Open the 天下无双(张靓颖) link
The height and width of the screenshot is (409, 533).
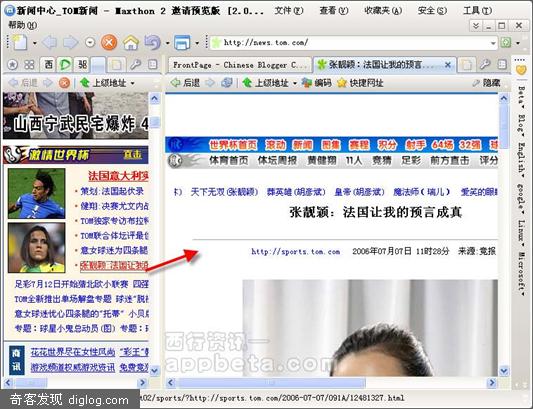[x=224, y=192]
